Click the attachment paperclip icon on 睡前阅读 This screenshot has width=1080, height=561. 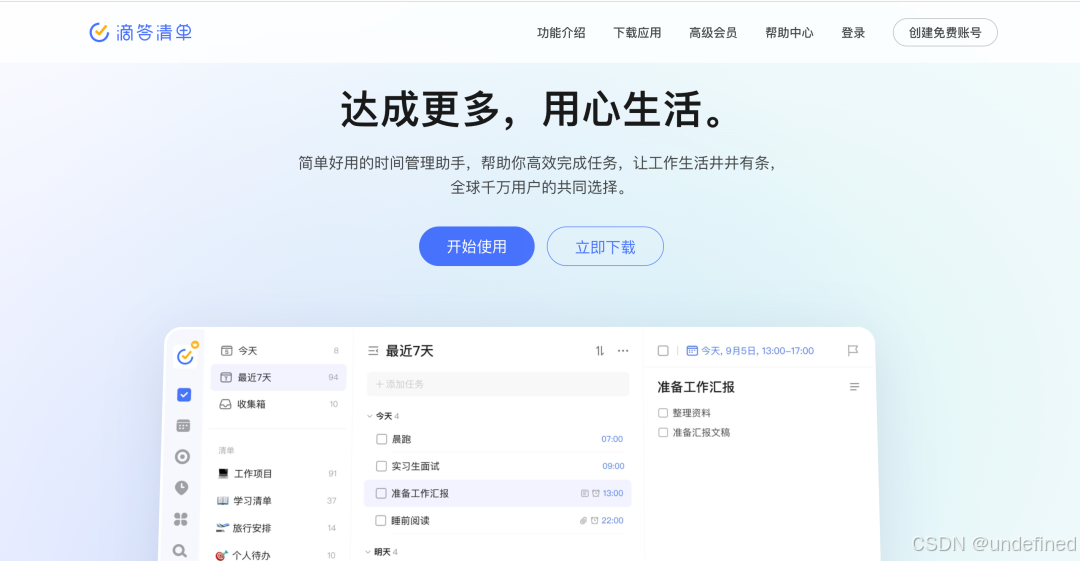point(583,520)
